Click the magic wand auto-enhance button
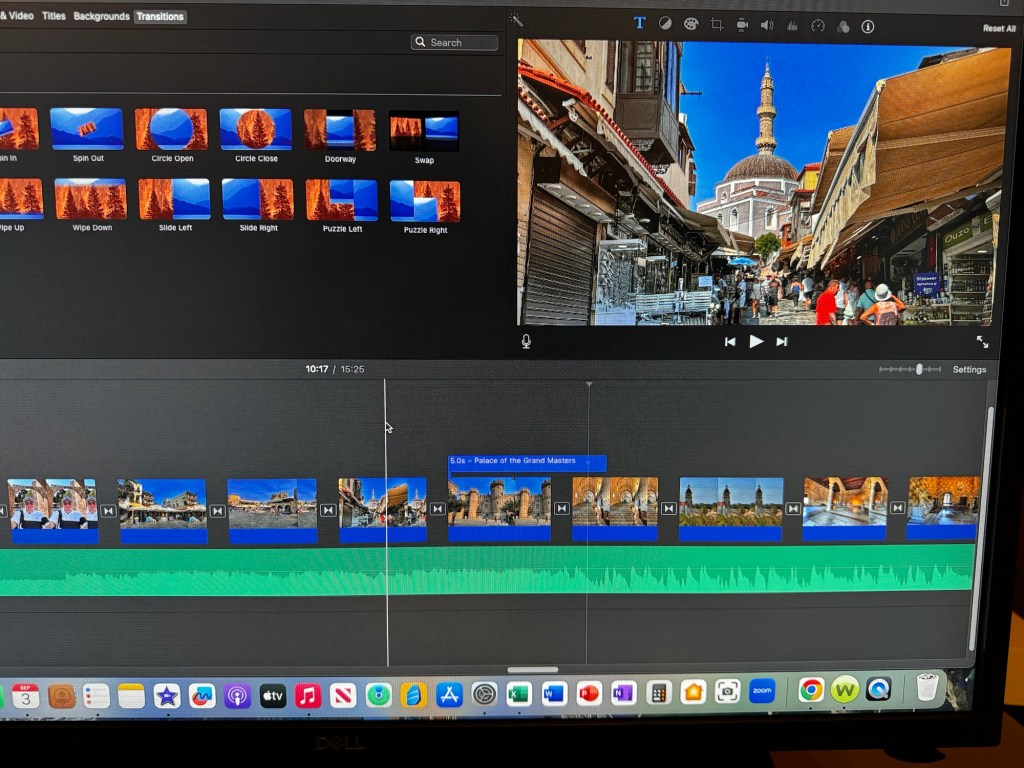The image size is (1024, 768). 516,20
